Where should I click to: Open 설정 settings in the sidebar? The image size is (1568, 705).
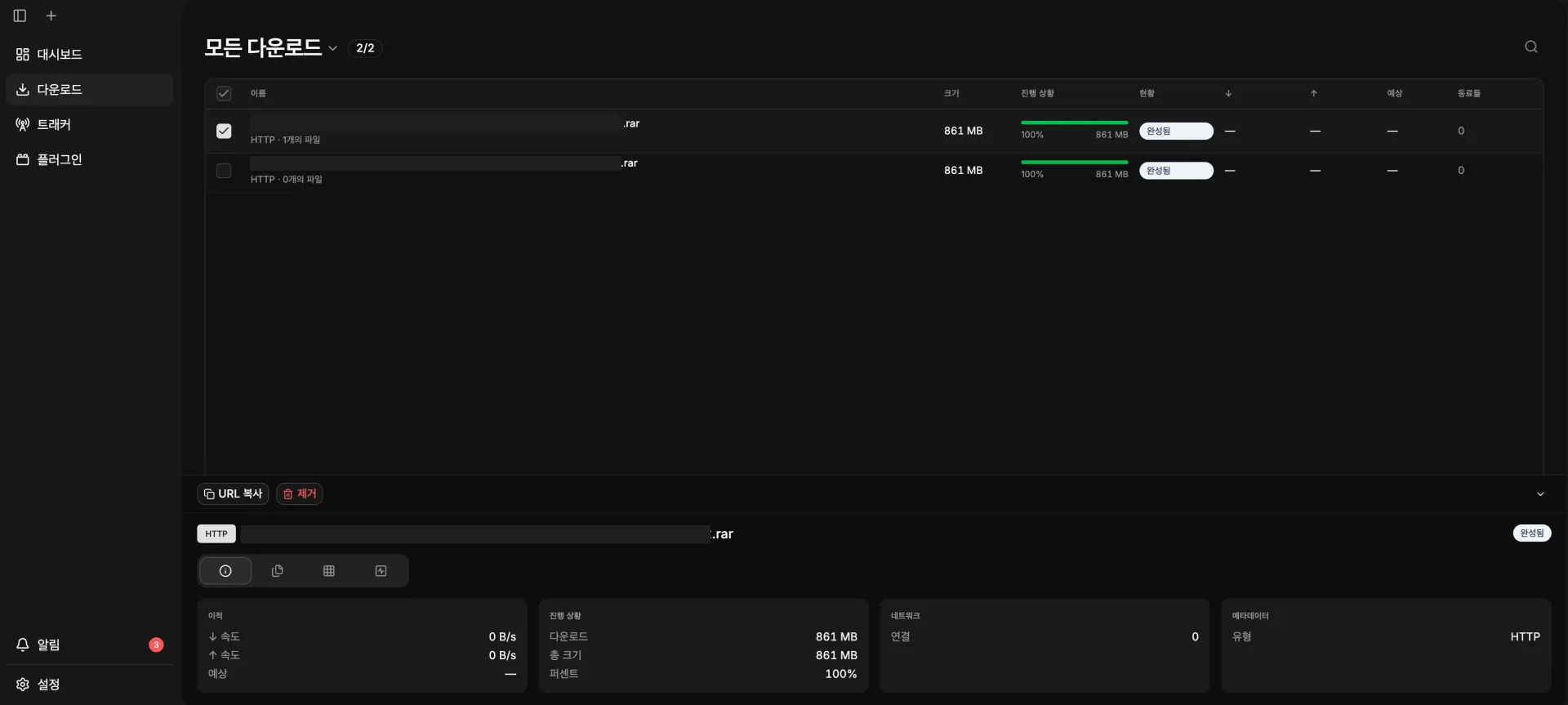[90, 684]
